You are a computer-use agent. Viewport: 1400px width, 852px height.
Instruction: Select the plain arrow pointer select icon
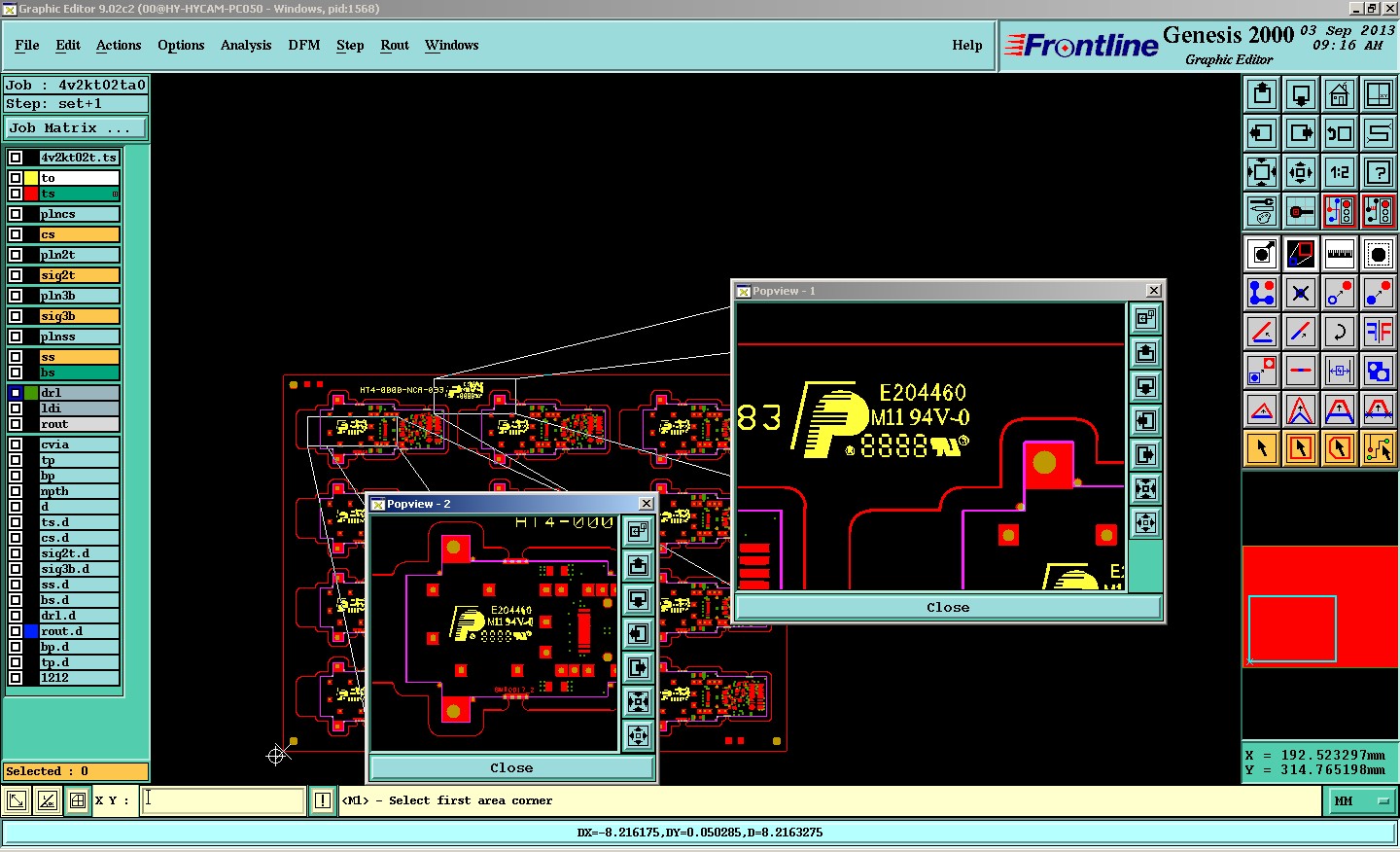click(1262, 448)
